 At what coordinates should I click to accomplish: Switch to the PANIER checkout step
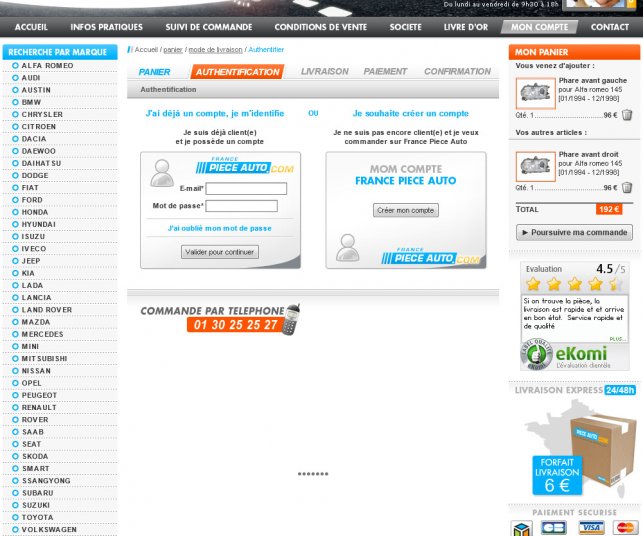pos(154,72)
